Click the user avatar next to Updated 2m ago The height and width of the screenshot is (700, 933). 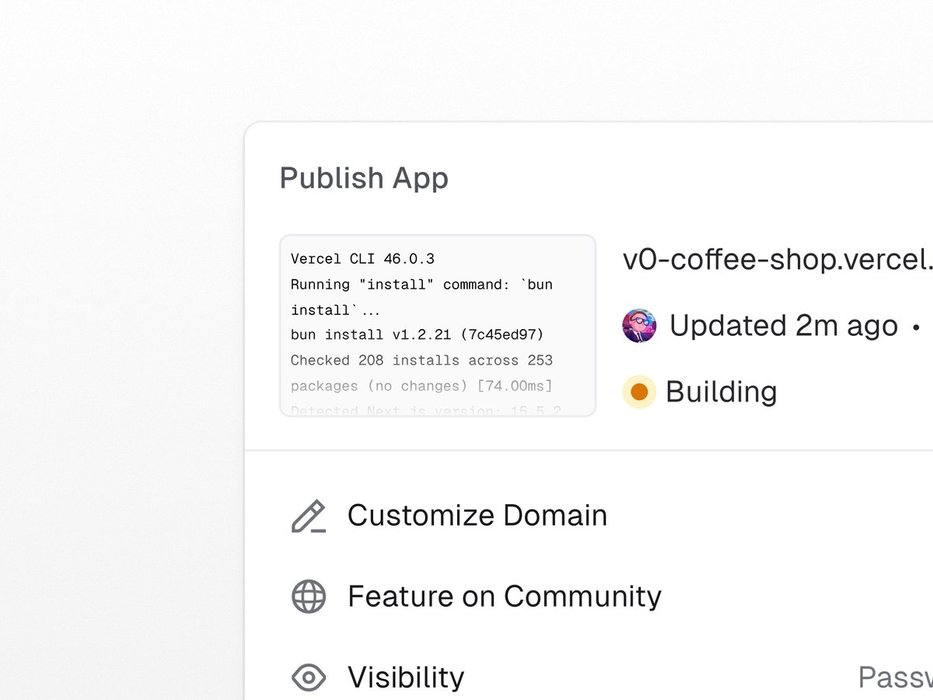pos(639,326)
